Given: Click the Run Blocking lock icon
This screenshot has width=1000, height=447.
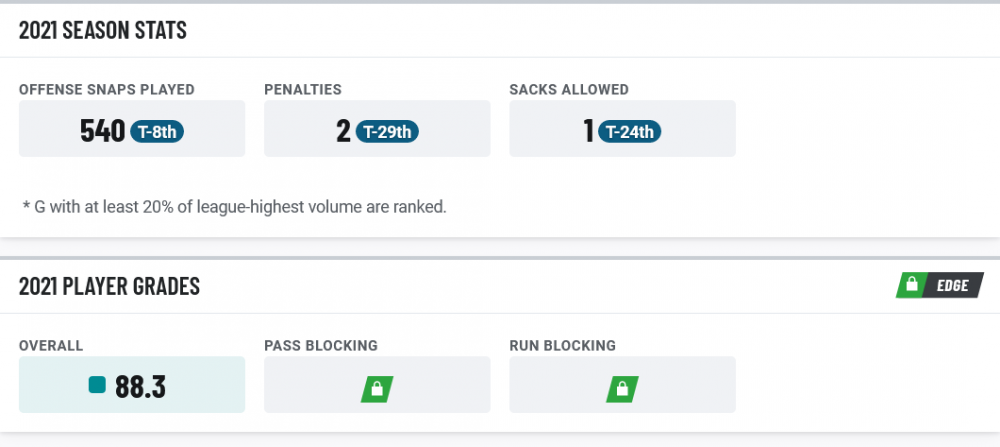Looking at the screenshot, I should (622, 389).
